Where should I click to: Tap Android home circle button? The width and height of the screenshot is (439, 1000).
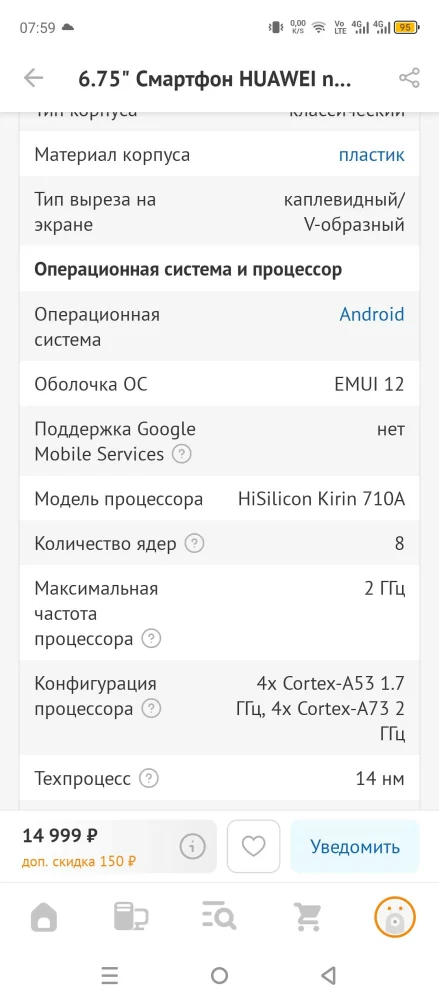(220, 974)
